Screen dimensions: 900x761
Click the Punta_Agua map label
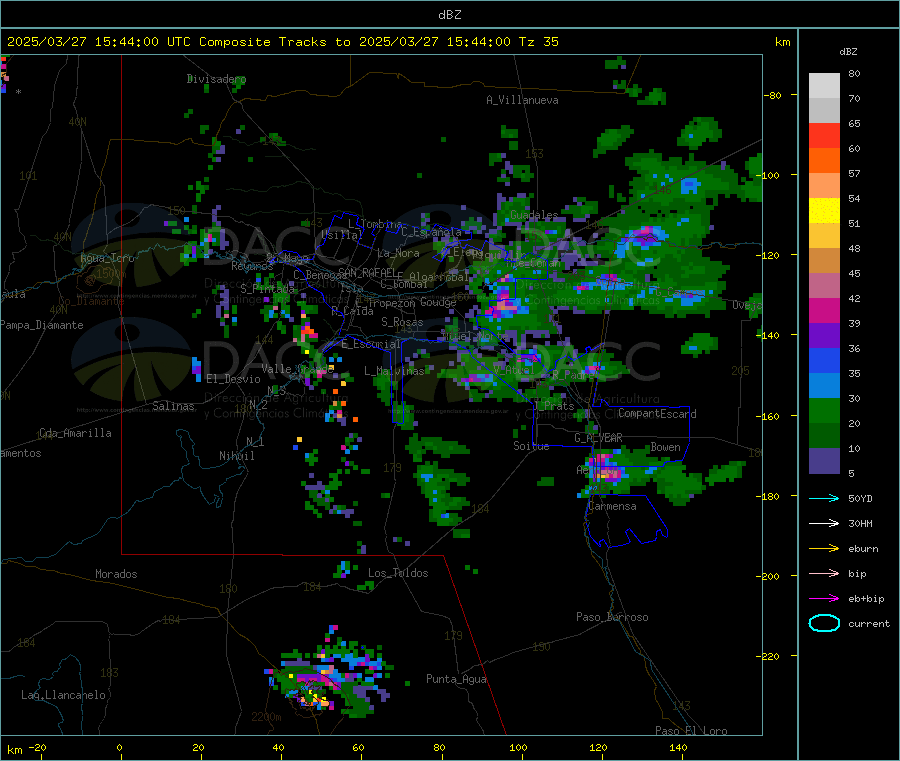(456, 679)
